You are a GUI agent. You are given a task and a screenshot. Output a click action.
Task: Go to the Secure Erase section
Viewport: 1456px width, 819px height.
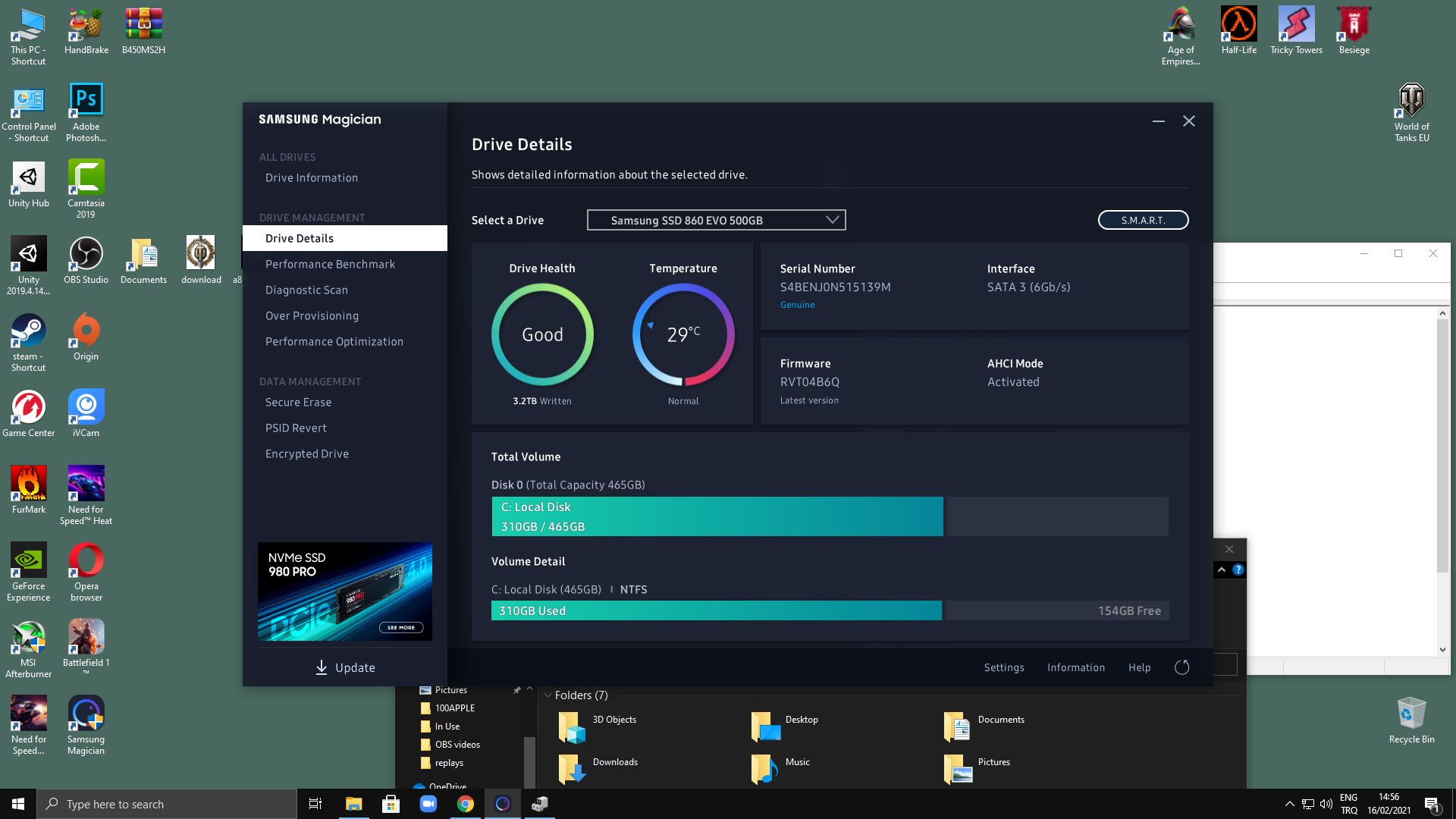298,402
